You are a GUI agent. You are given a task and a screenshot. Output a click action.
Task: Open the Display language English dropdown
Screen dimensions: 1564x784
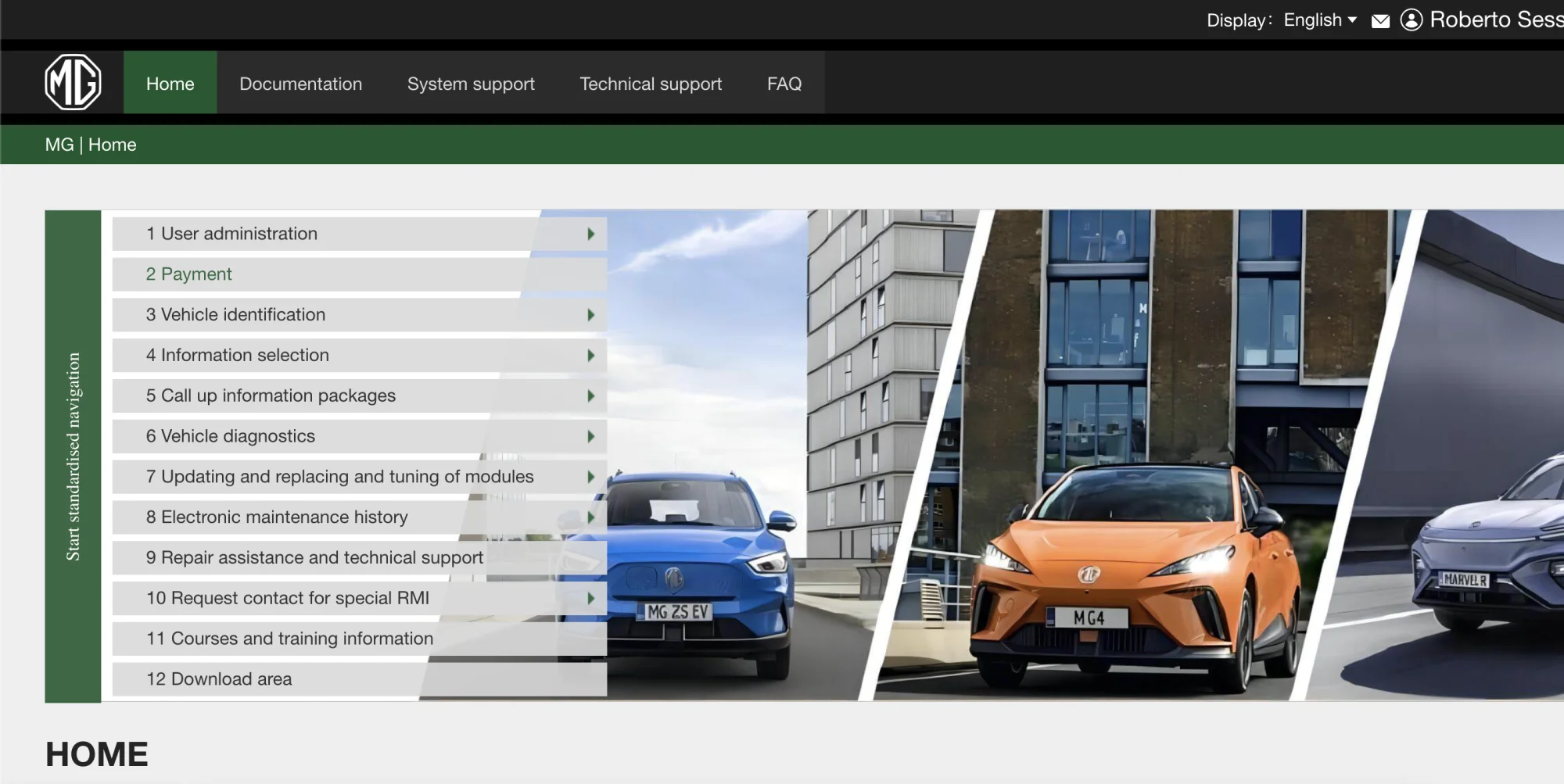tap(1320, 20)
